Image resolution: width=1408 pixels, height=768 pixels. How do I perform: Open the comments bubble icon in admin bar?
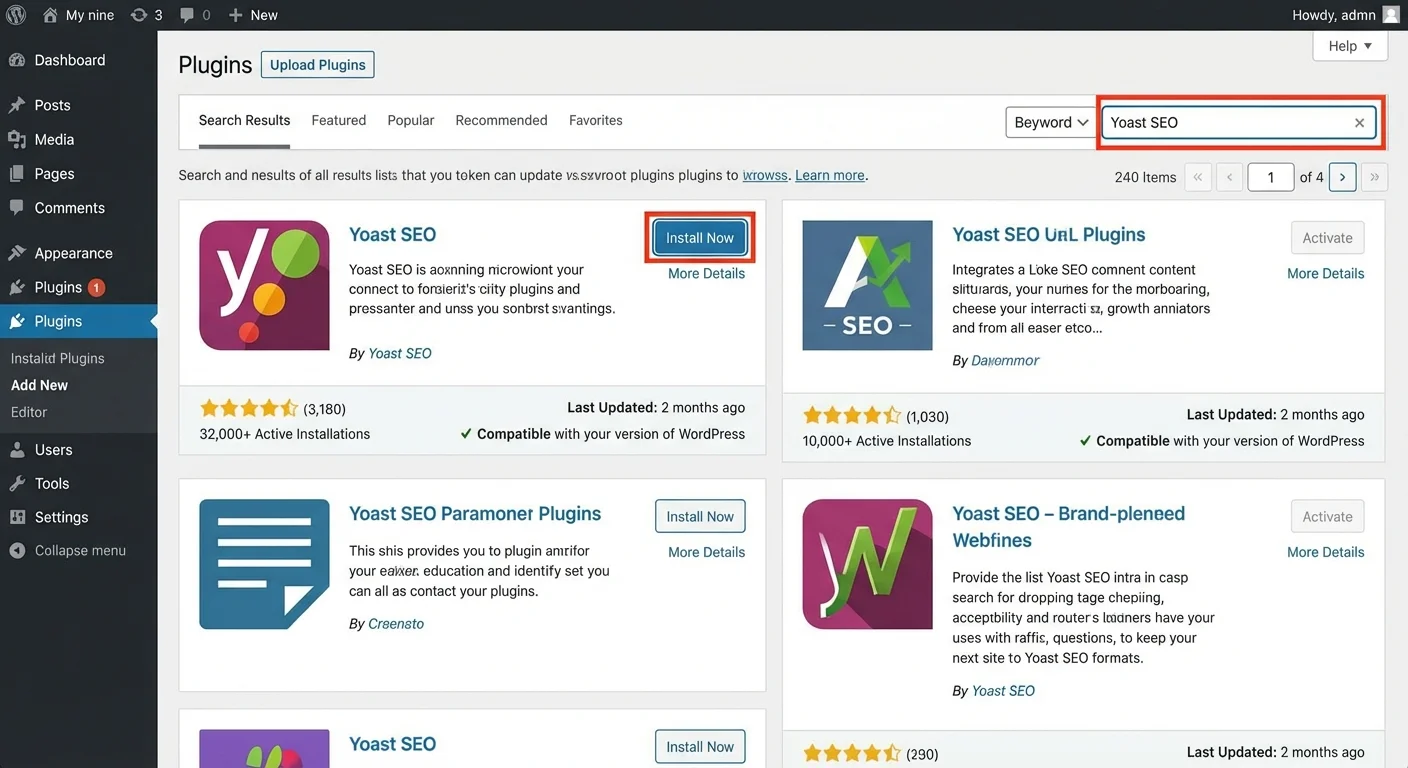[x=187, y=15]
